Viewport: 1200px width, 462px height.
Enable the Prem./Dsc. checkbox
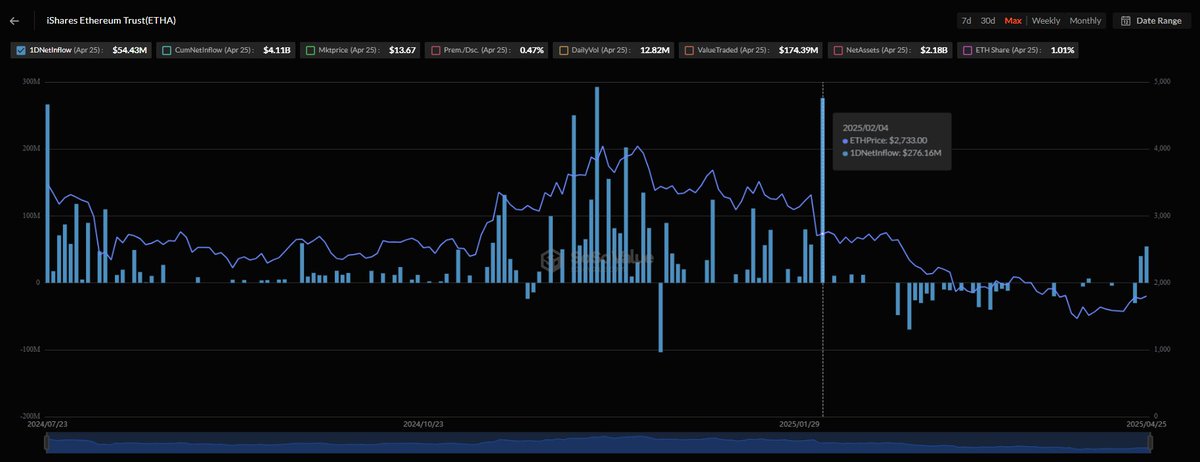coord(435,50)
